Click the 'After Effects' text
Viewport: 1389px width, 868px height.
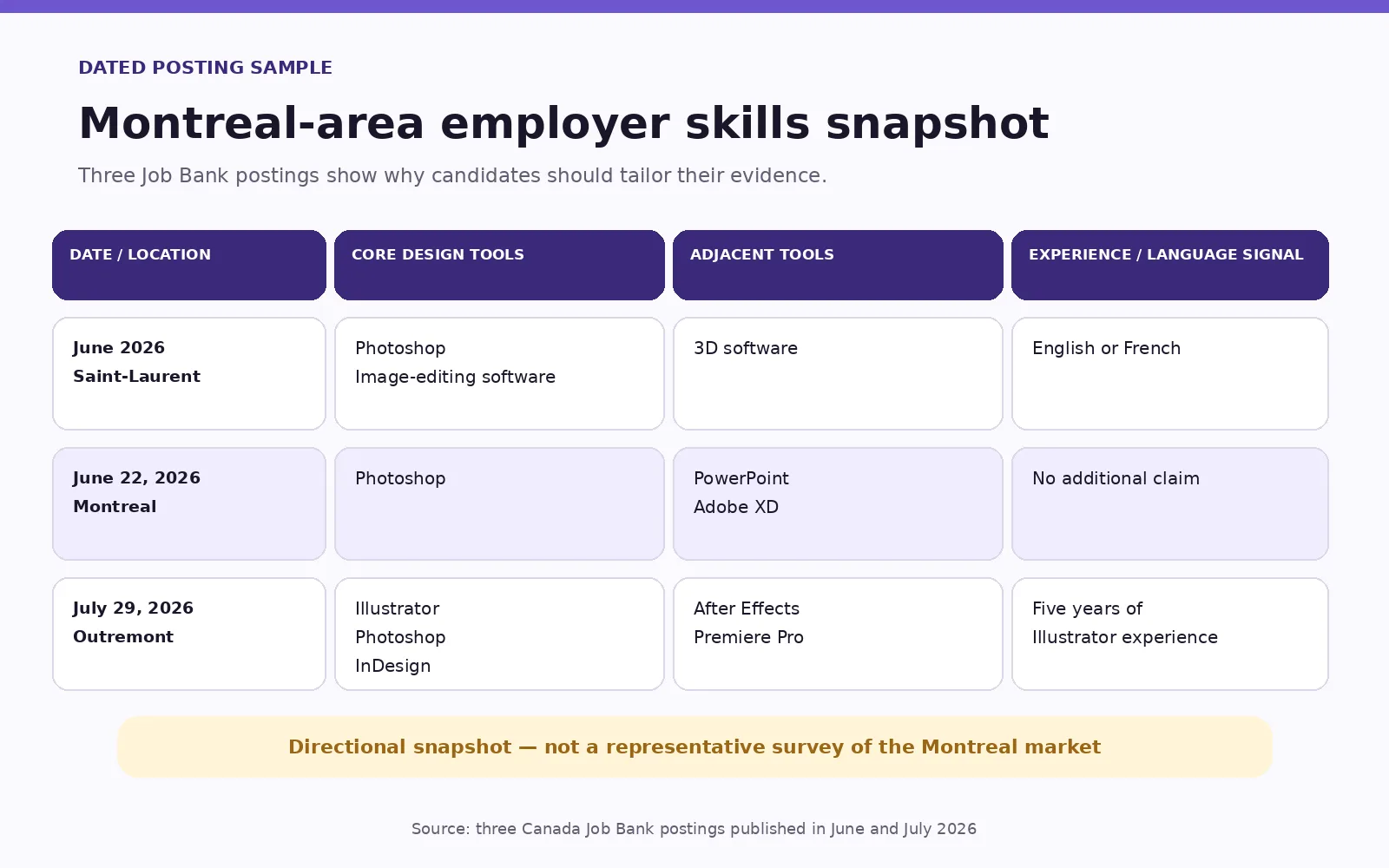click(747, 608)
